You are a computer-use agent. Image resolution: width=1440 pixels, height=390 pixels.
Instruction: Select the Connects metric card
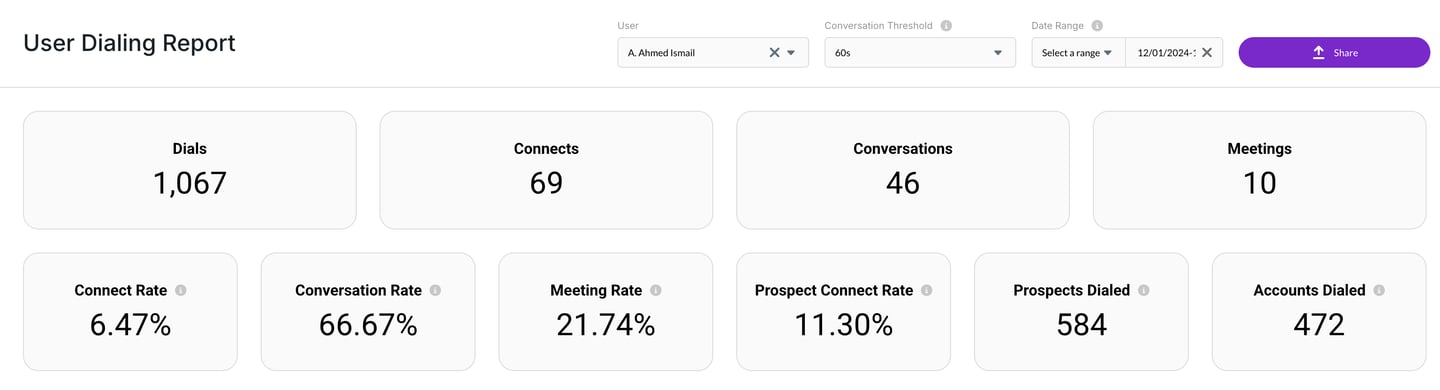coord(546,170)
